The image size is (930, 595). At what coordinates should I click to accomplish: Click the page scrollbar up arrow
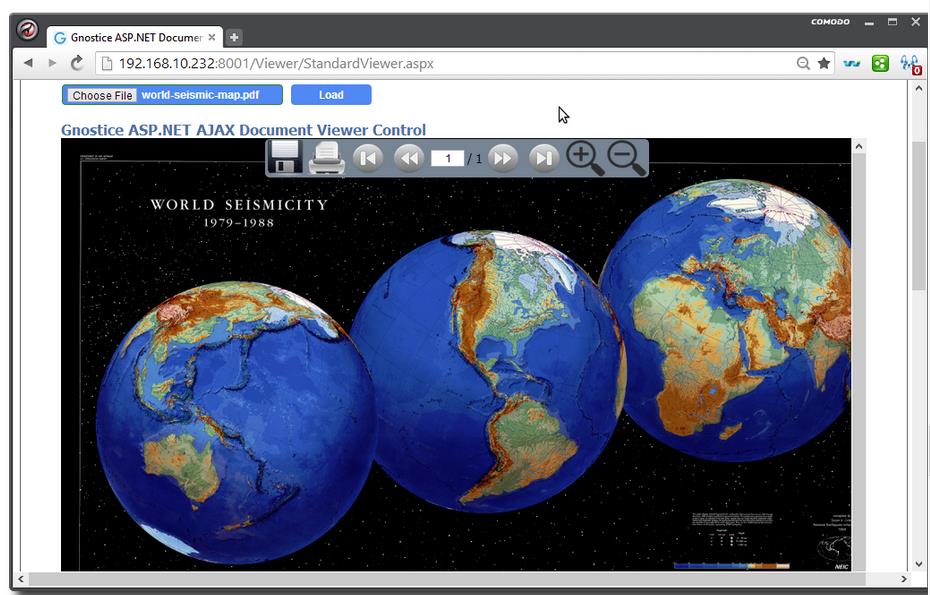pyautogui.click(x=919, y=88)
